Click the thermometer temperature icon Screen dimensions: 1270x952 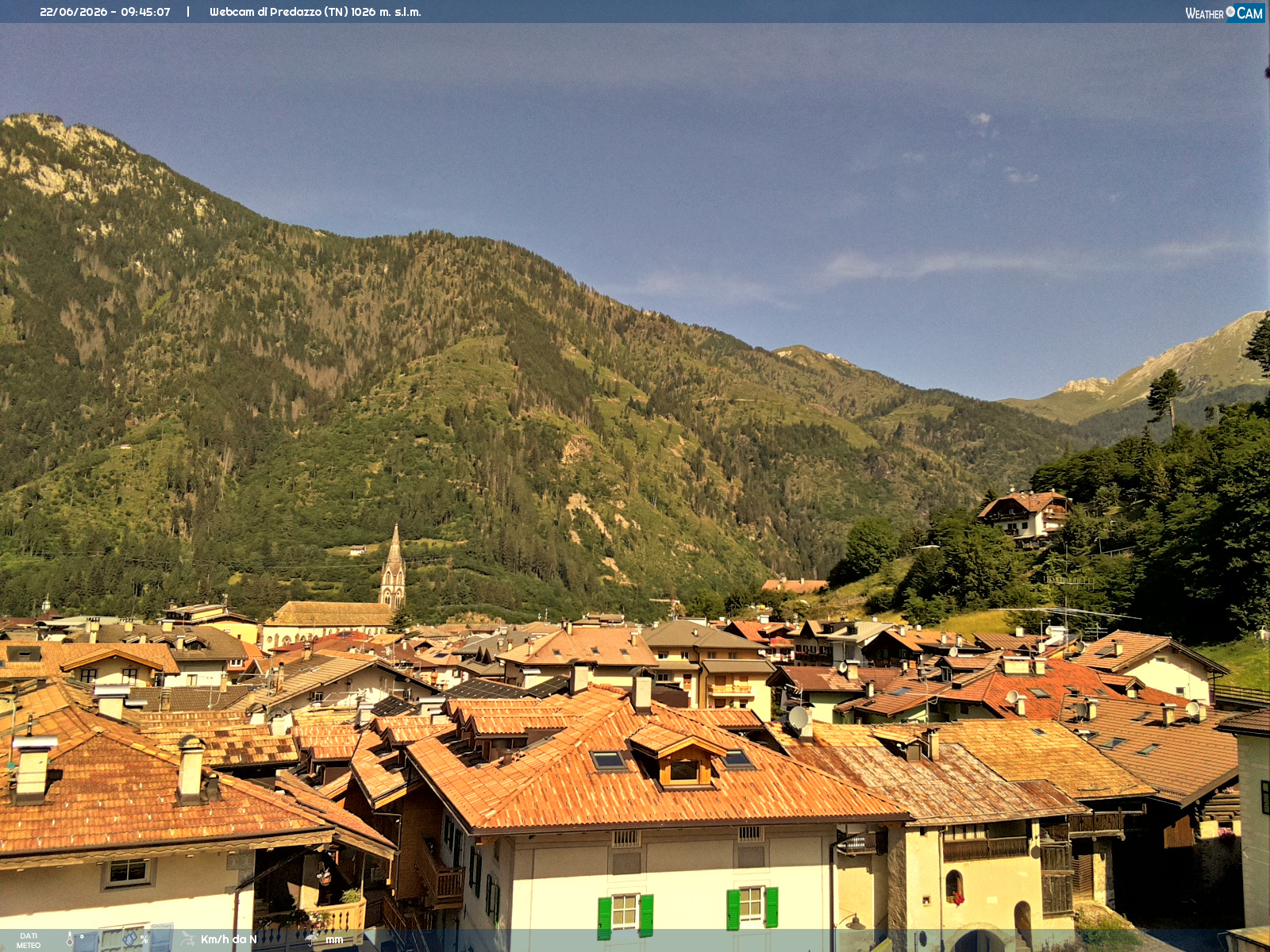point(70,940)
